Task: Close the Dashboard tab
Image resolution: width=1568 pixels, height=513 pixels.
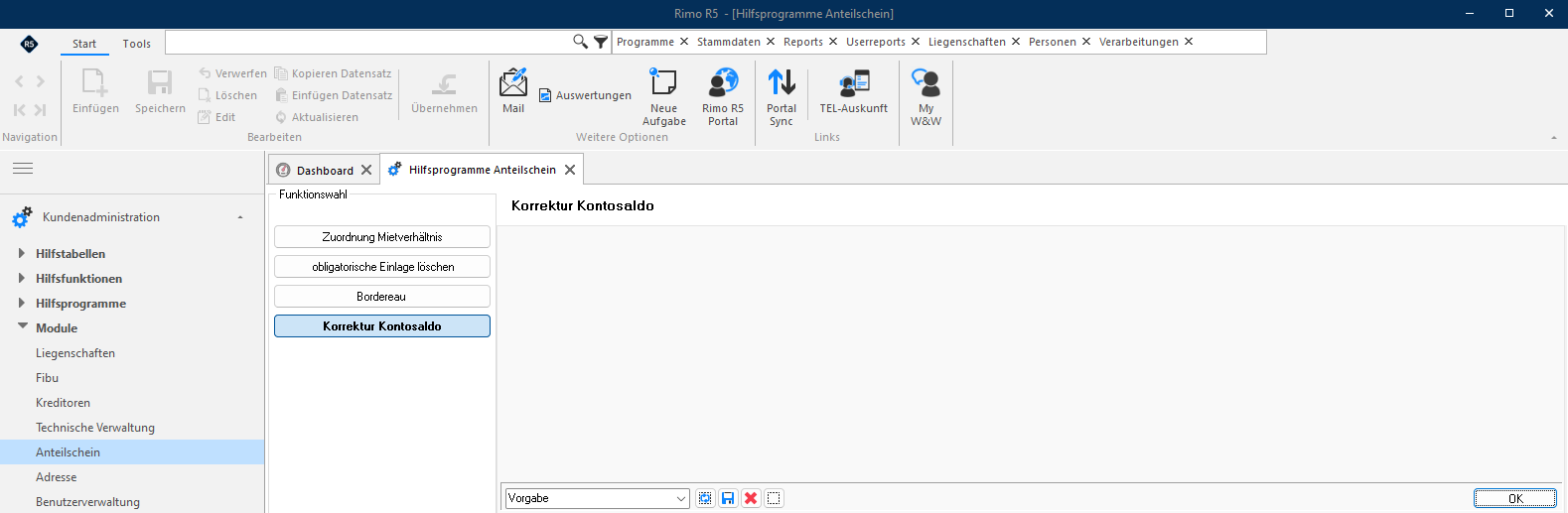Action: coord(366,170)
